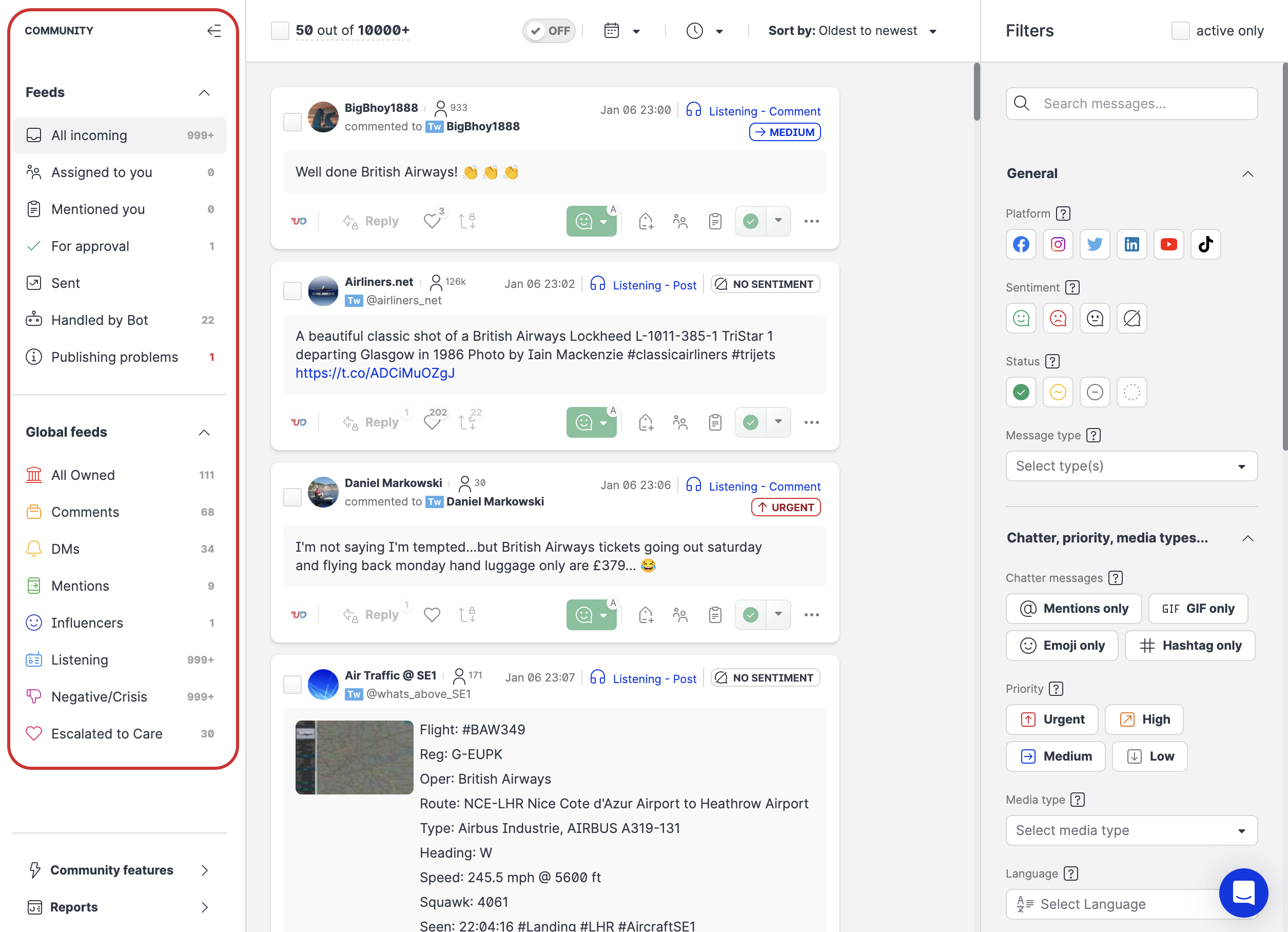Filter by TikTok platform
This screenshot has height=932, width=1288.
point(1206,244)
